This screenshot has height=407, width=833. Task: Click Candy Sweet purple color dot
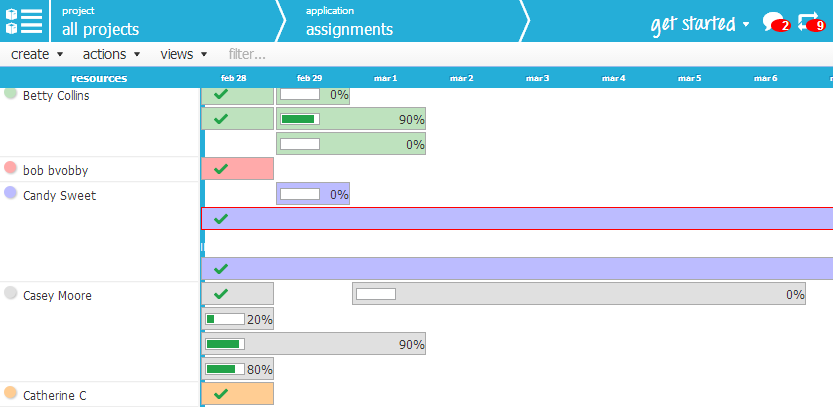(x=11, y=193)
